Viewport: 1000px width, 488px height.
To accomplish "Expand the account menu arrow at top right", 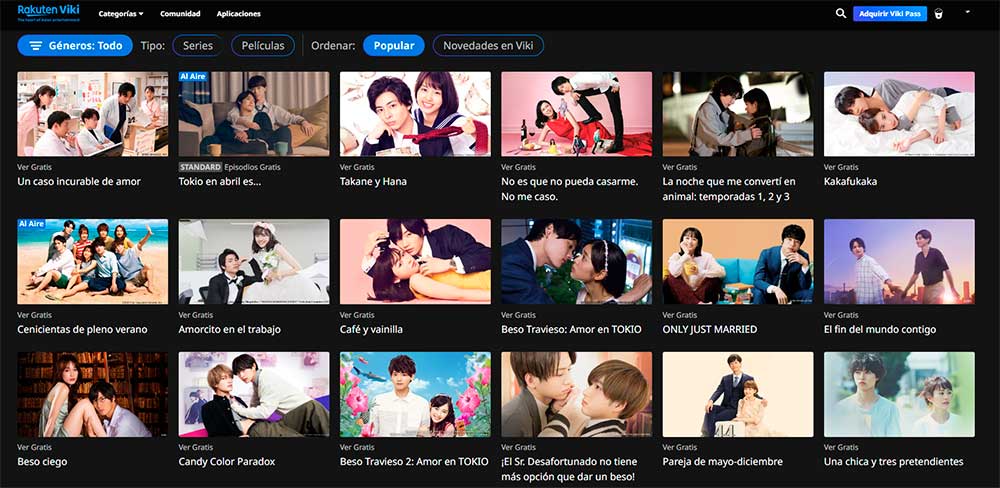I will click(x=968, y=11).
